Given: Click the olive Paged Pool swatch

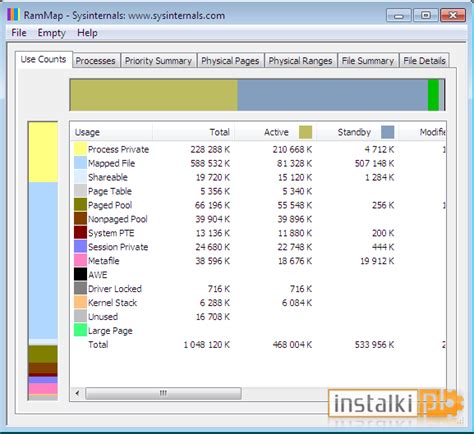Looking at the screenshot, I should [x=80, y=205].
